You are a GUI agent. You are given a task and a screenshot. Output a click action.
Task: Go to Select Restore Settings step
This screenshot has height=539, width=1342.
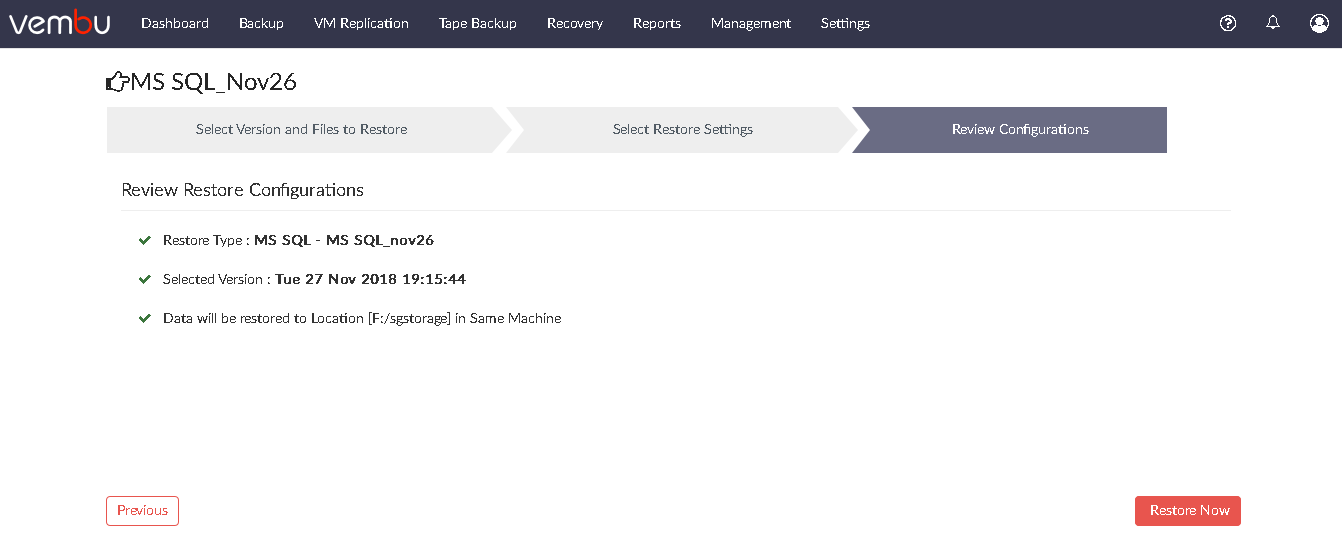683,130
